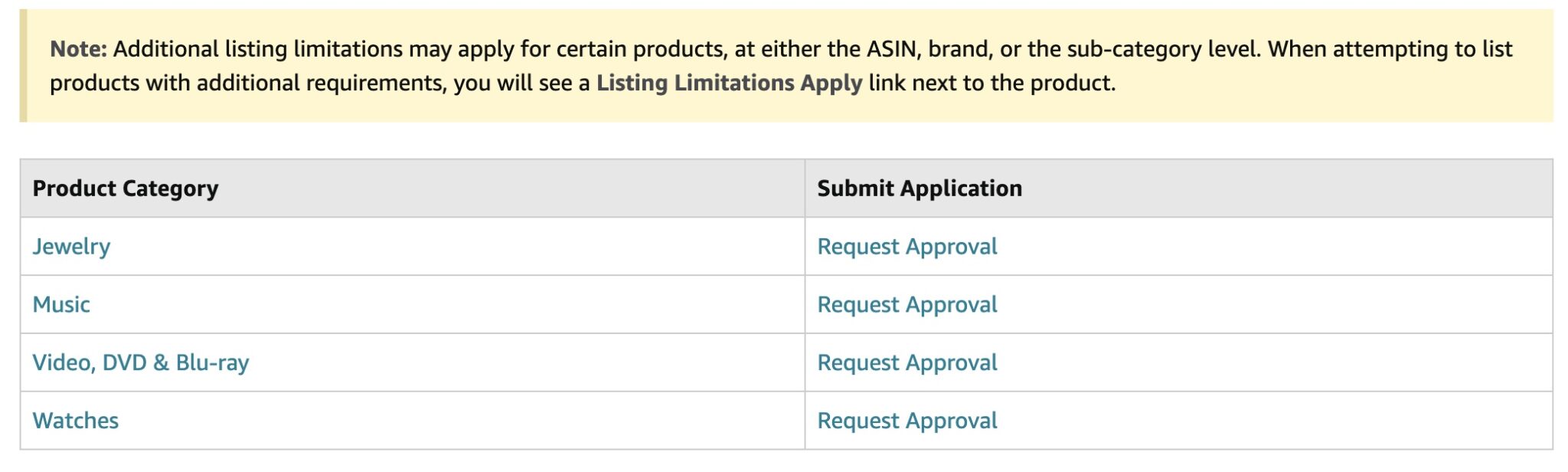
Task: Request approval for the Music category
Action: [x=907, y=305]
